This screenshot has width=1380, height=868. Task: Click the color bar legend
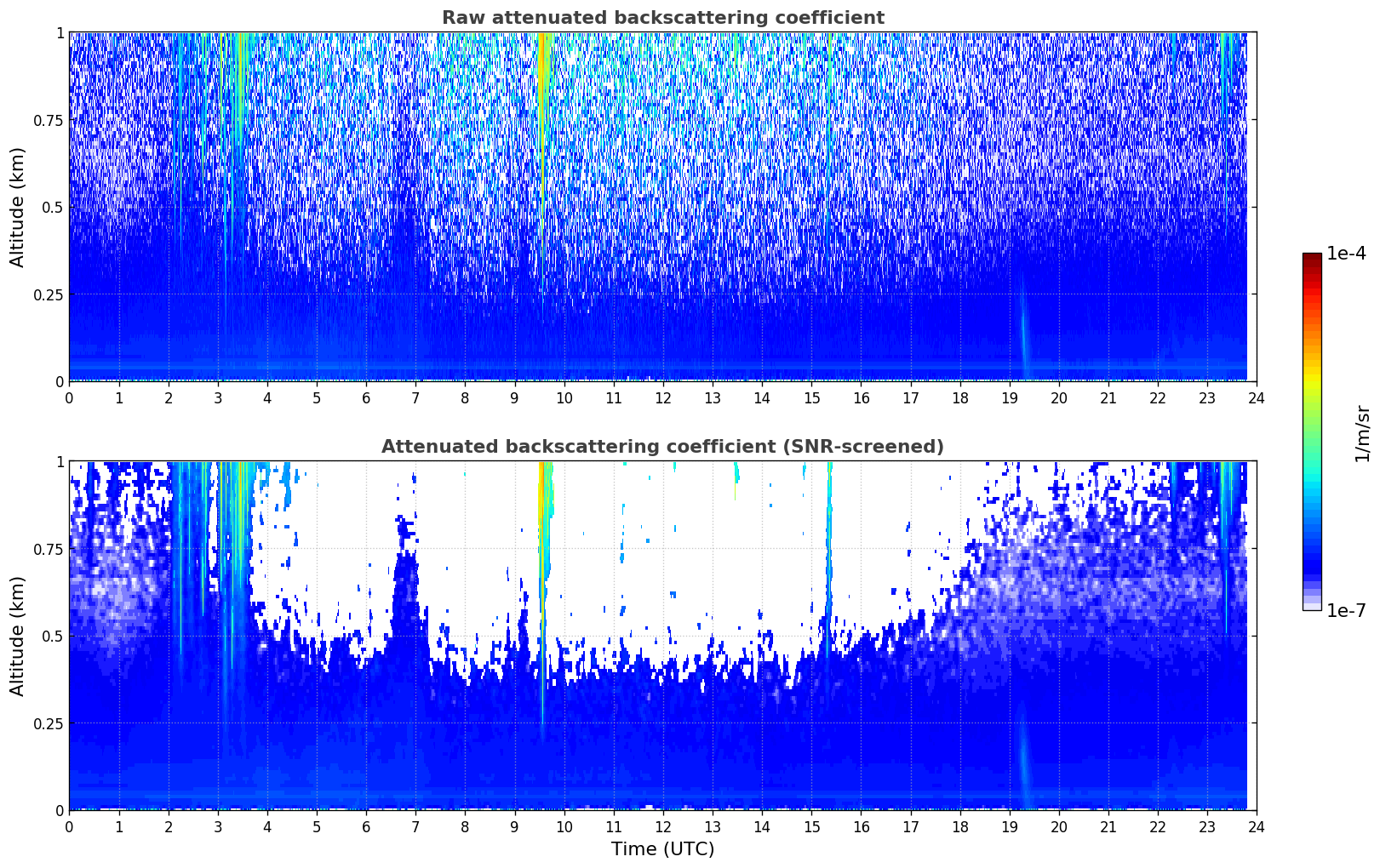[x=1312, y=431]
